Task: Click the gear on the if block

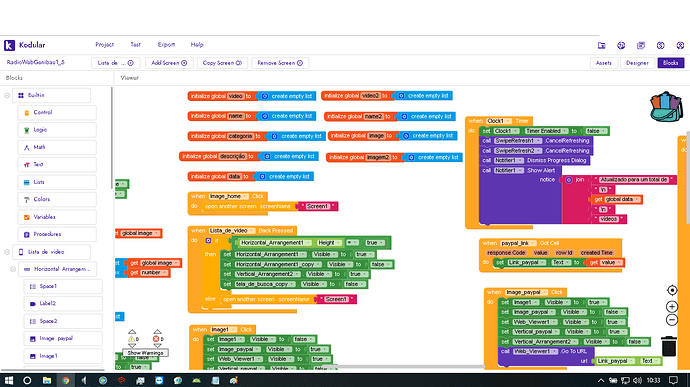Action: tap(208, 240)
